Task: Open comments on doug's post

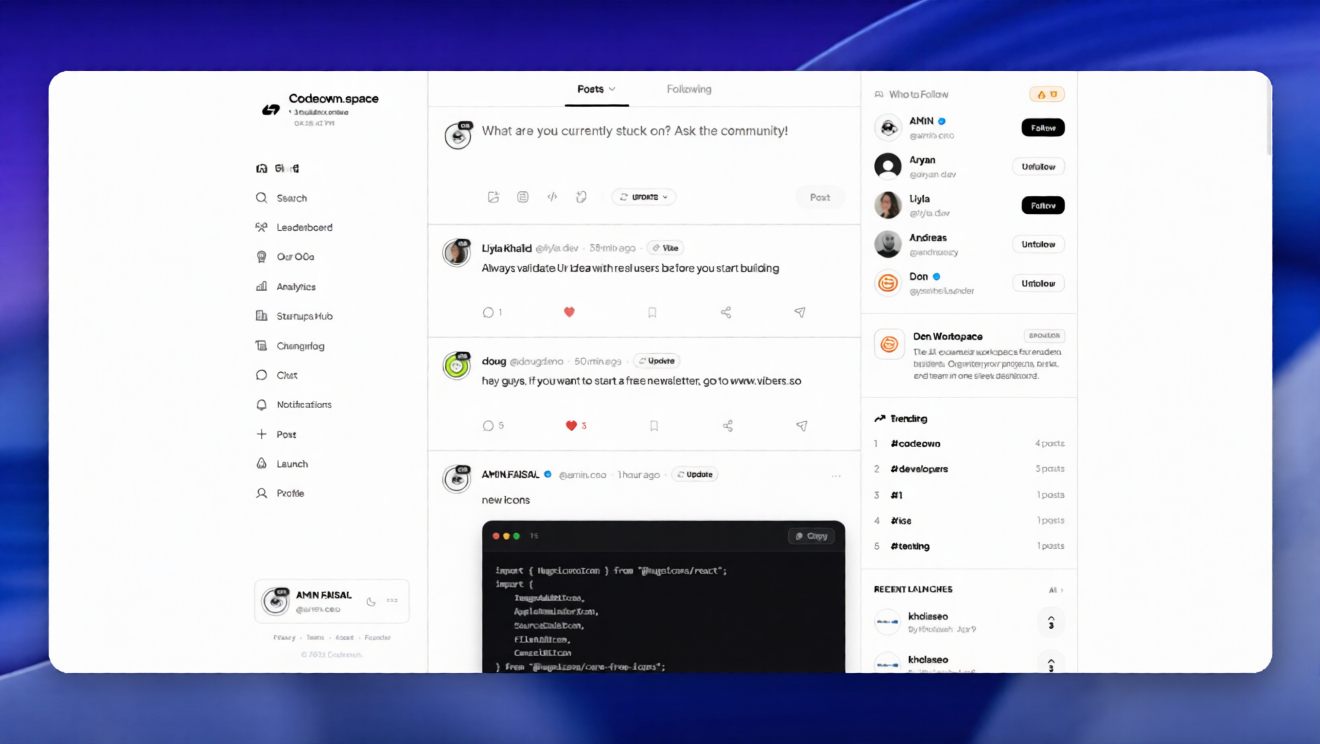Action: point(492,425)
